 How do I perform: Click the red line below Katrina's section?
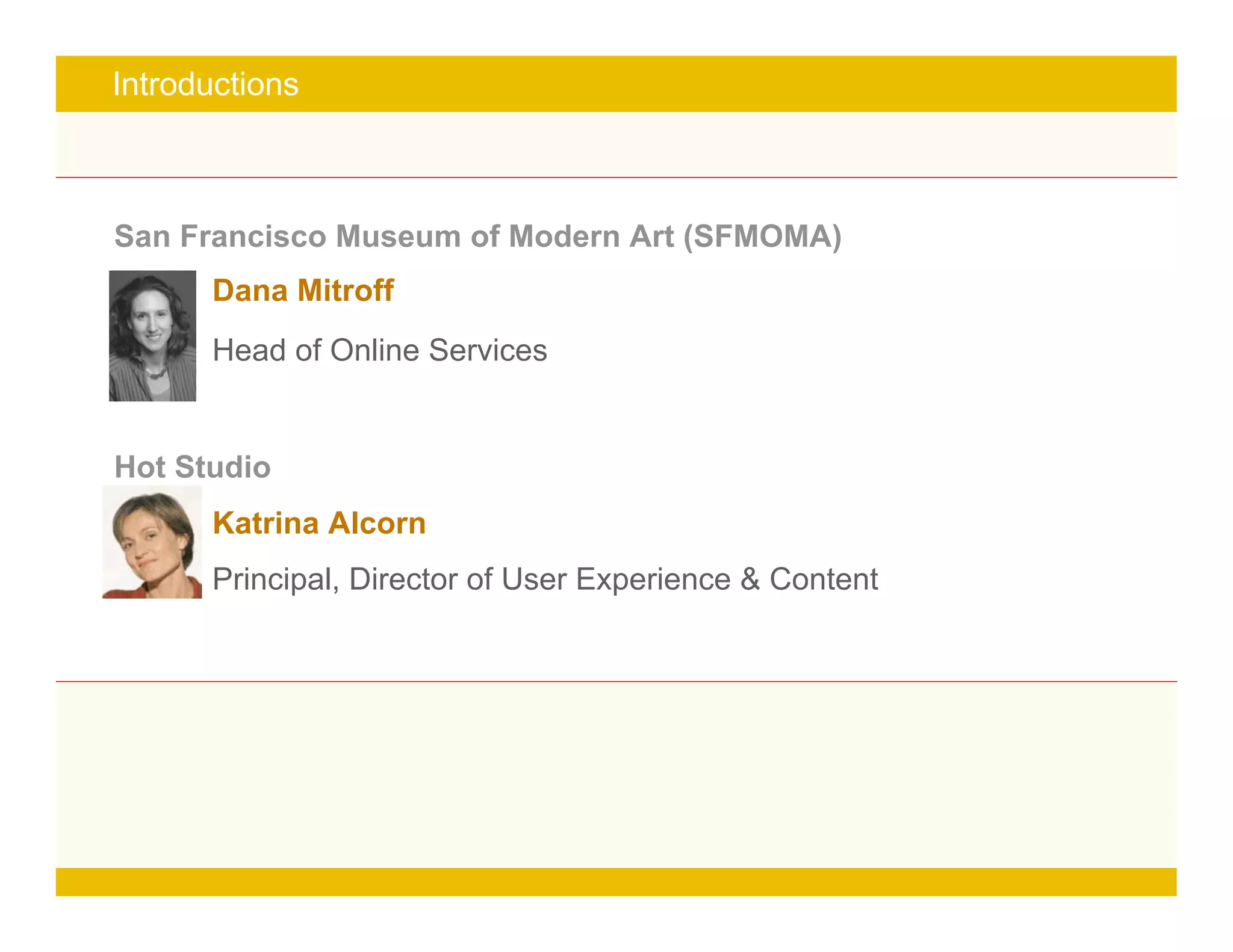click(x=616, y=682)
